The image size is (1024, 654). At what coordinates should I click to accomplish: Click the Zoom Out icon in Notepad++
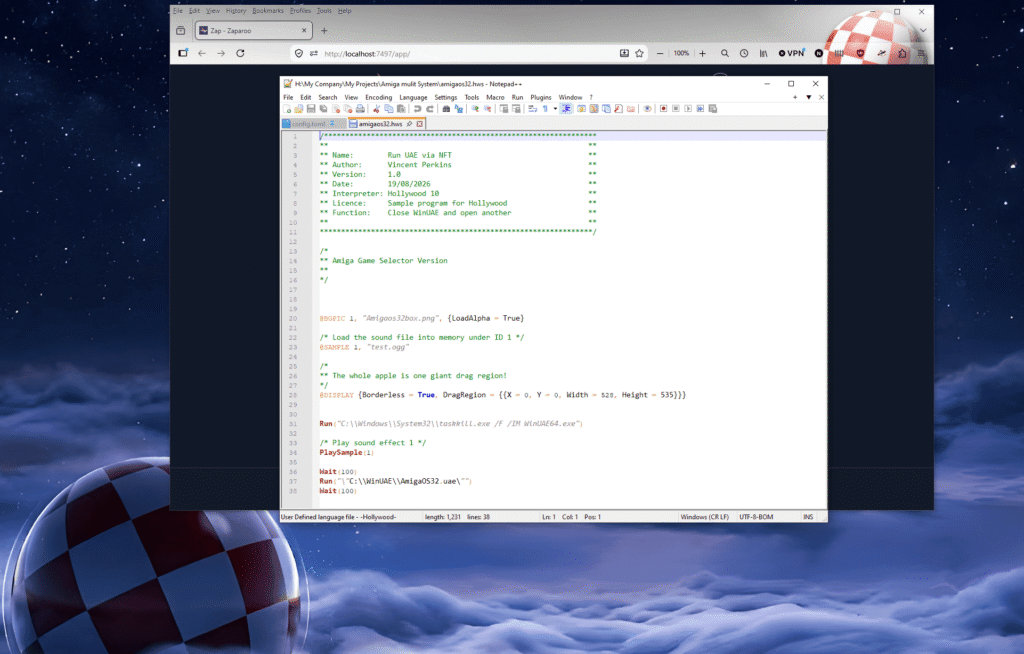point(487,108)
